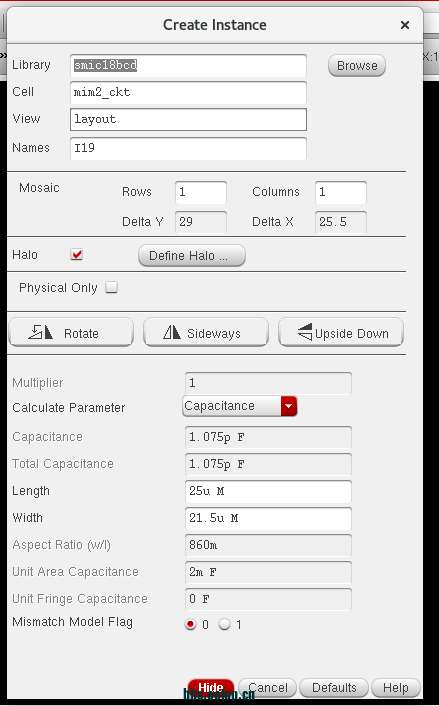The height and width of the screenshot is (706, 439).
Task: Click the View field containing layout
Action: pyautogui.click(x=188, y=119)
